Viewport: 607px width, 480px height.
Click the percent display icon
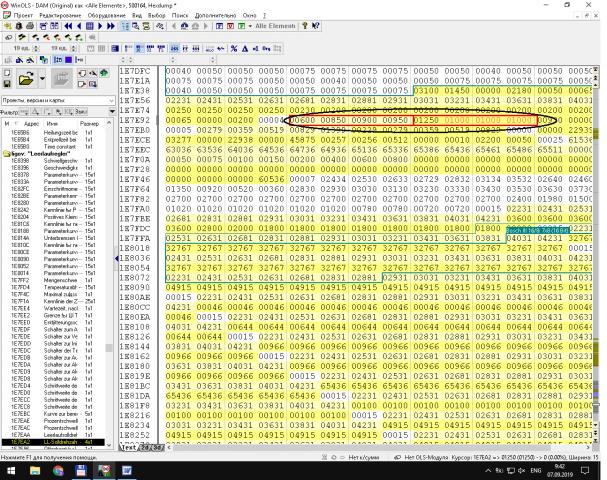coord(234,48)
